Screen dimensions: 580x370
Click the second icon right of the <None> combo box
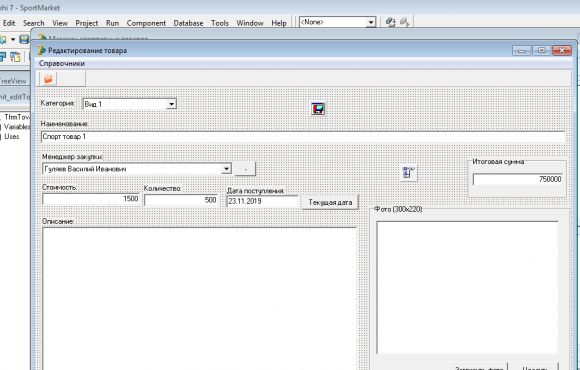pos(404,23)
